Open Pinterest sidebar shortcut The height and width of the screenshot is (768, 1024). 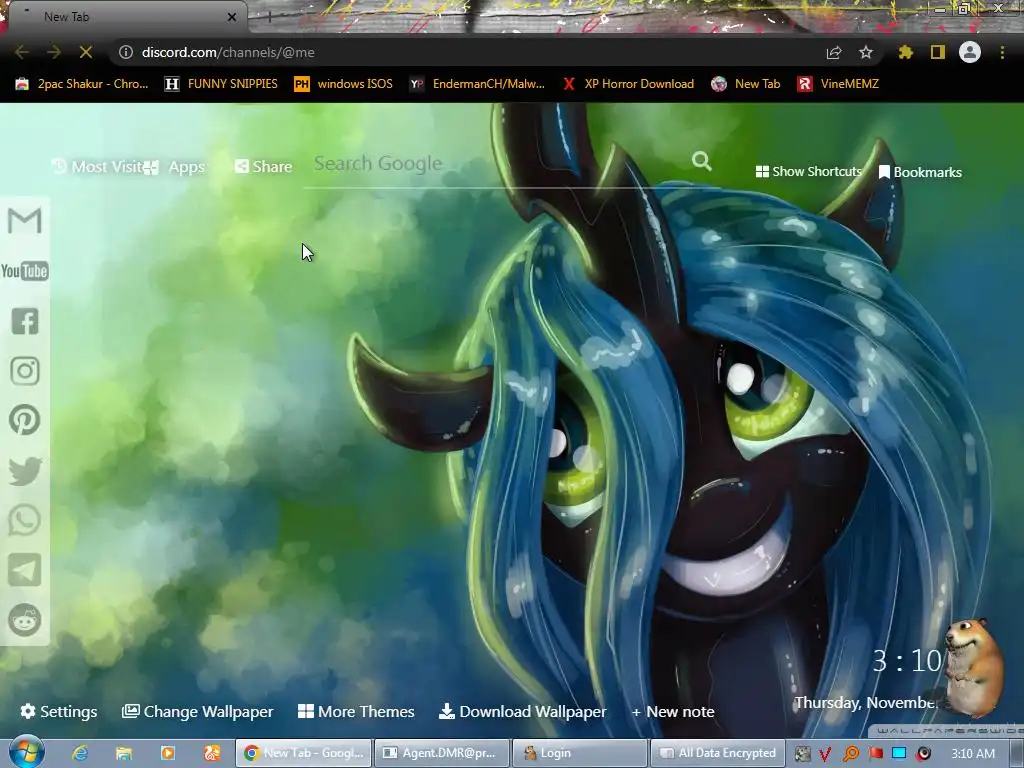click(x=25, y=420)
